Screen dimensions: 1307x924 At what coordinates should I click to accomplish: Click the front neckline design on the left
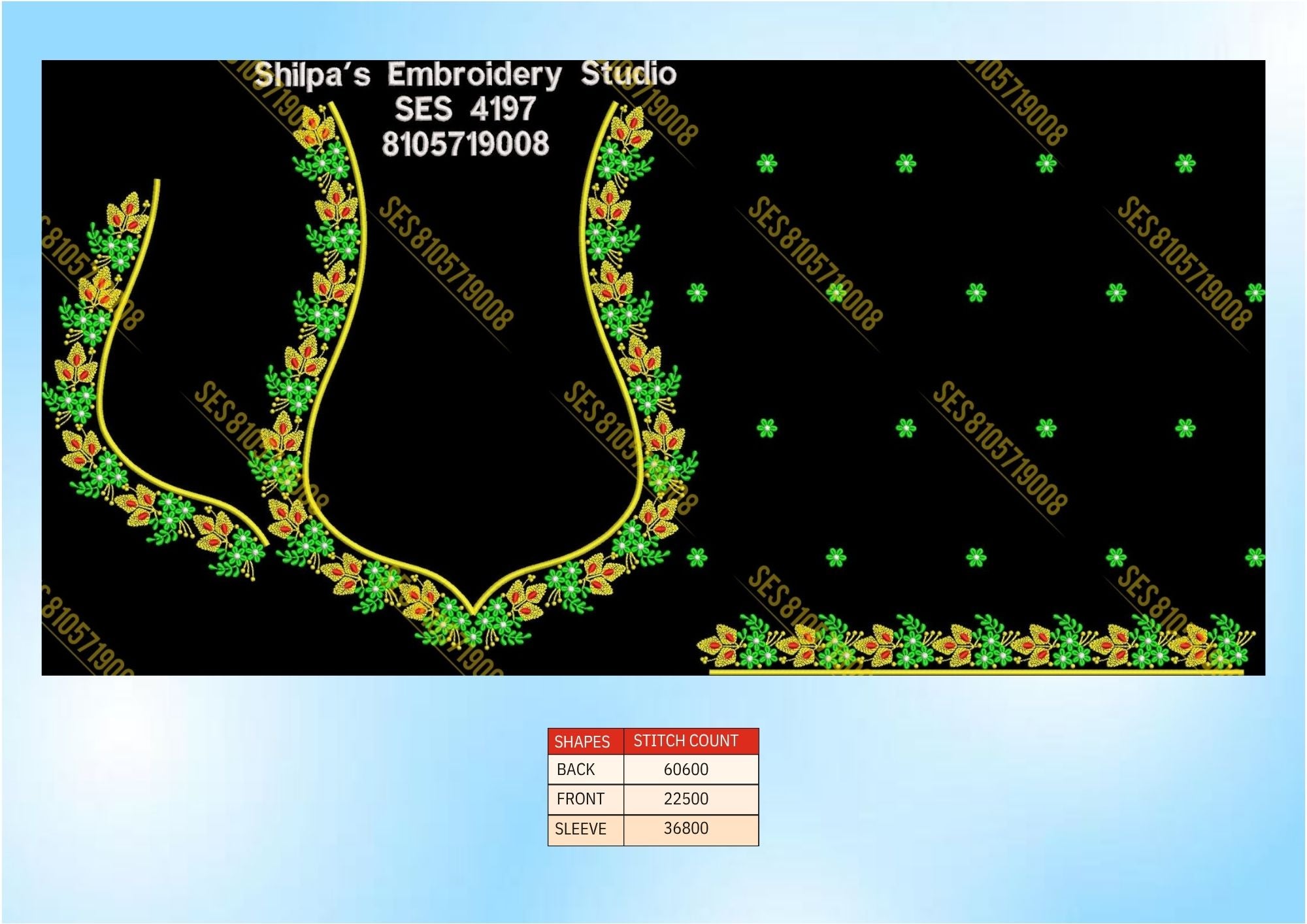click(x=156, y=380)
